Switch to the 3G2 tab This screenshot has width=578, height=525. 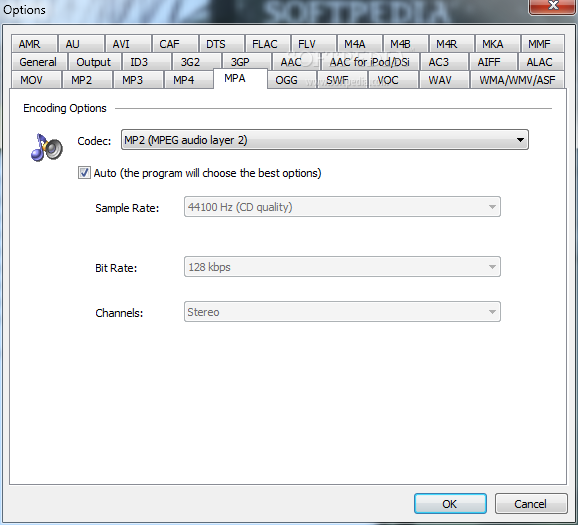(196, 62)
